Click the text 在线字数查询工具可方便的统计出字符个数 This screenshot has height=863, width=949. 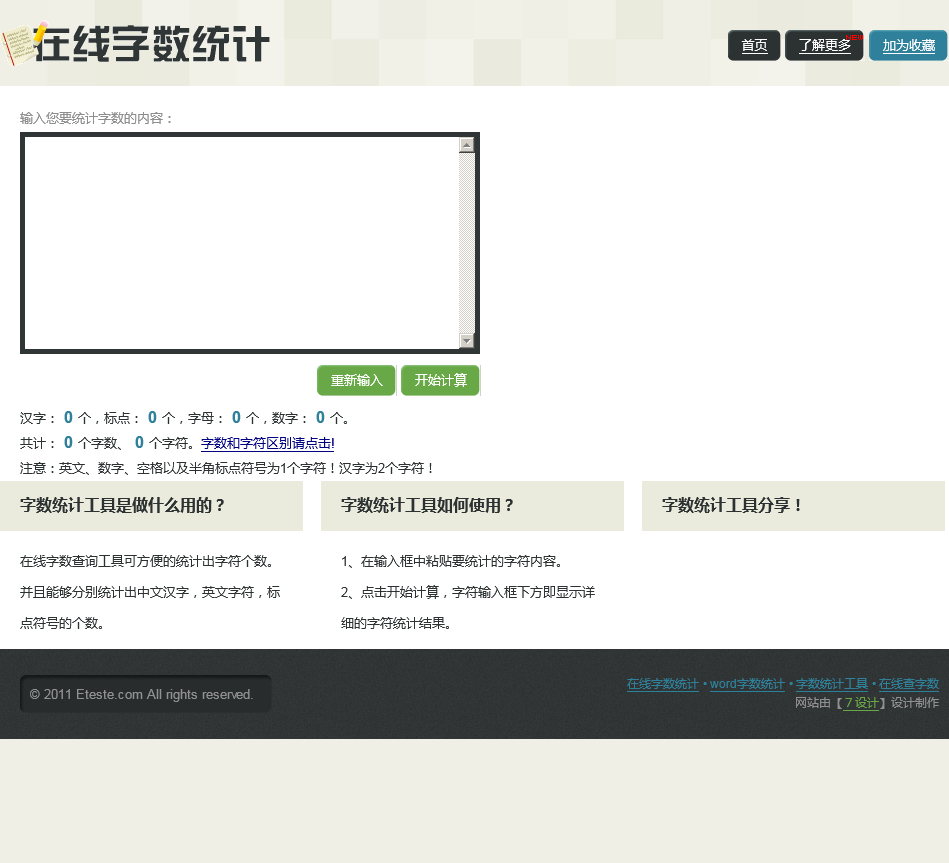(x=147, y=562)
